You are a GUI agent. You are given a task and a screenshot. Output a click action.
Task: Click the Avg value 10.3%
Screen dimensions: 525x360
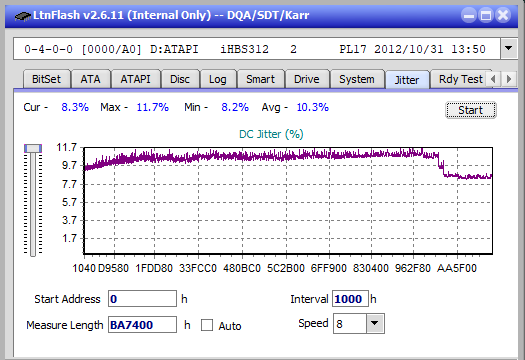pyautogui.click(x=312, y=107)
